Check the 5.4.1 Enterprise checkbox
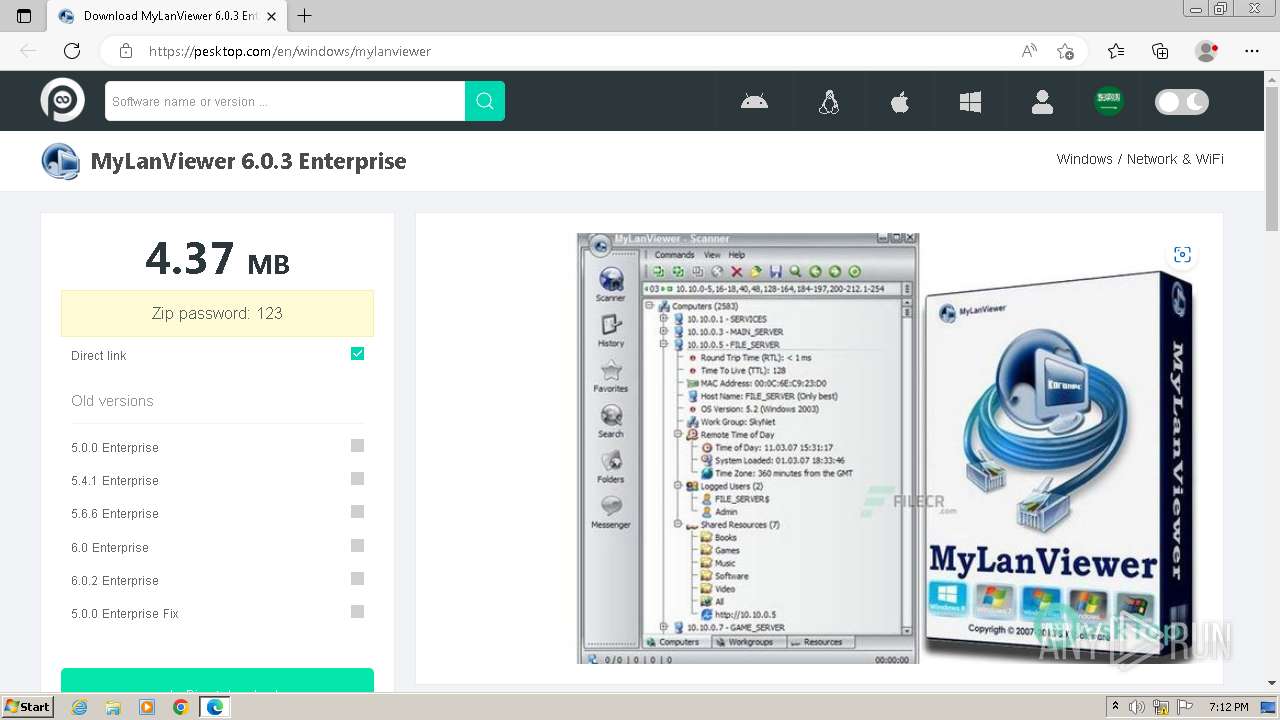 pos(357,479)
